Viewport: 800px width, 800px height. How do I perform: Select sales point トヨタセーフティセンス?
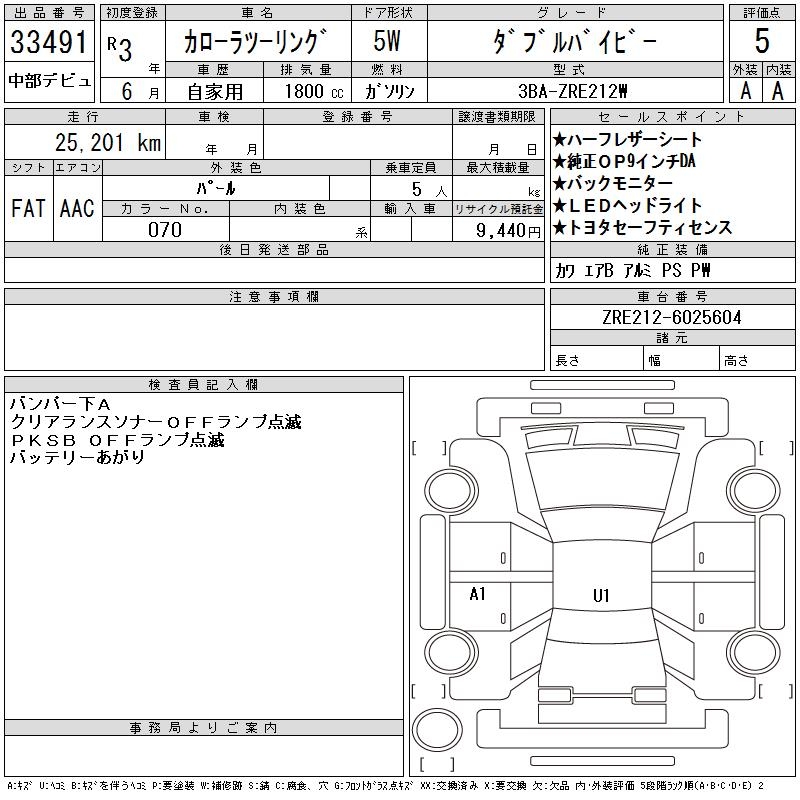[642, 228]
